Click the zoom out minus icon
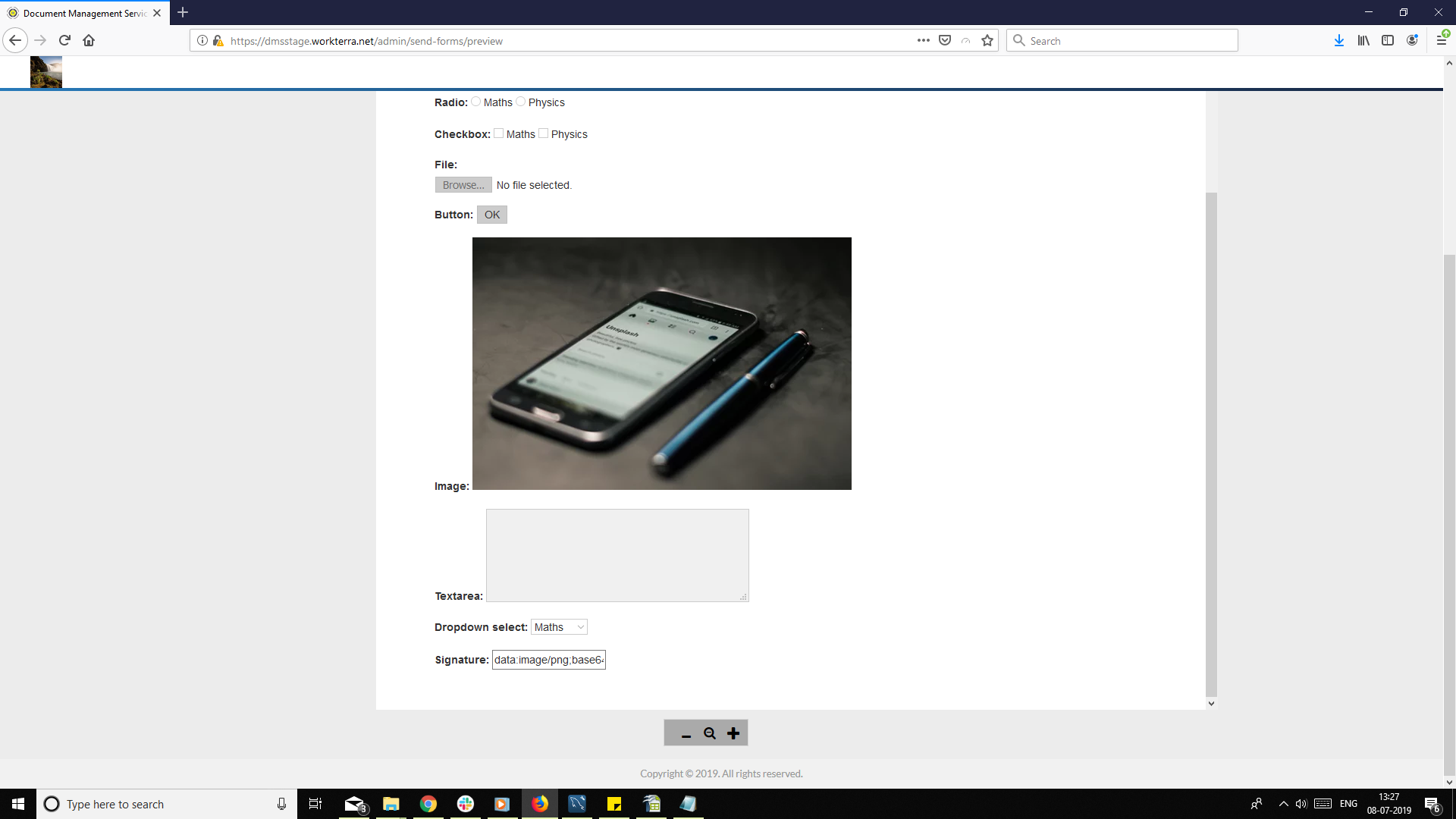1456x819 pixels. pos(686,734)
